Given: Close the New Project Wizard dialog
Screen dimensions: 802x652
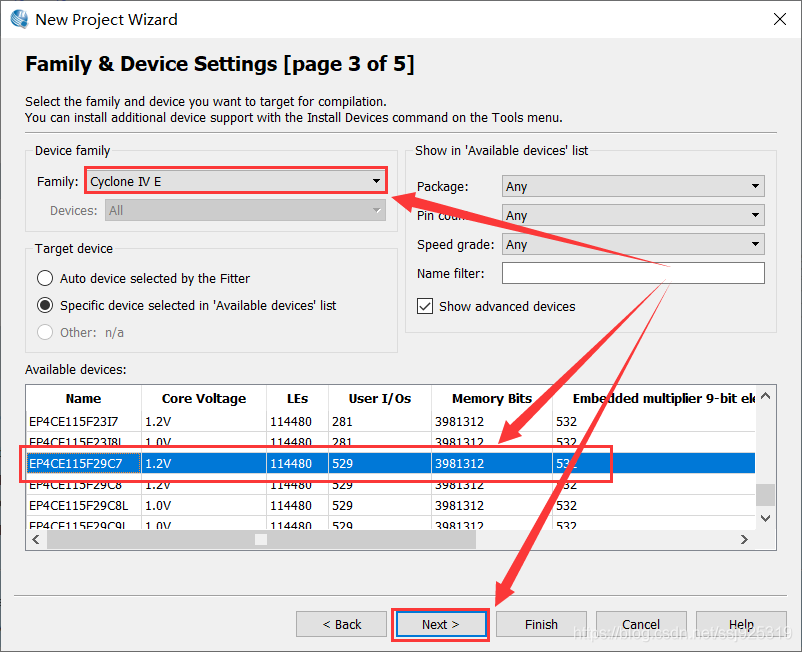Looking at the screenshot, I should 779,19.
